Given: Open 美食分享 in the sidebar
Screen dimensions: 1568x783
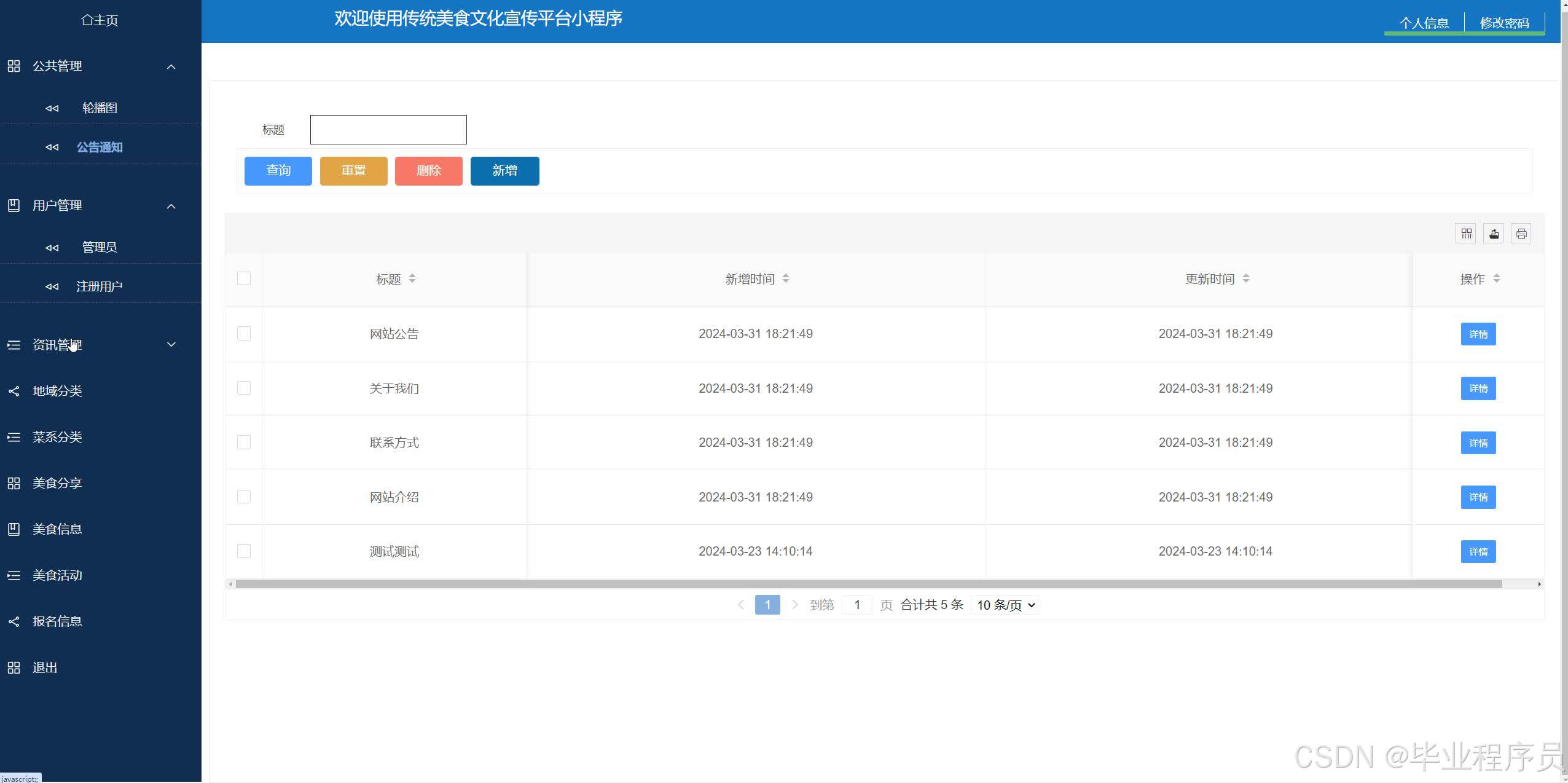Looking at the screenshot, I should pyautogui.click(x=57, y=483).
